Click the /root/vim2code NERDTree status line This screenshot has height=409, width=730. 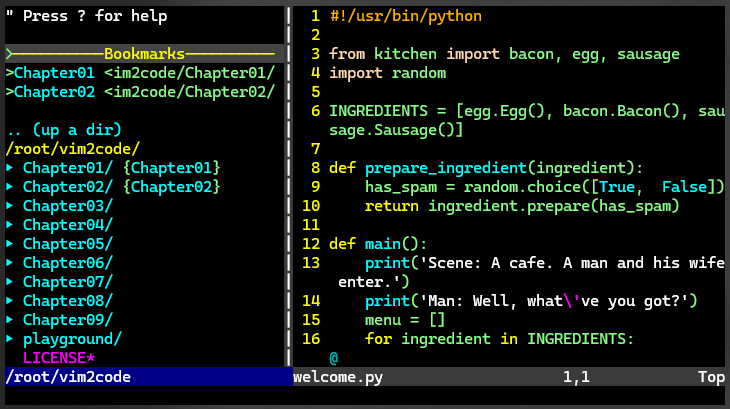149,376
